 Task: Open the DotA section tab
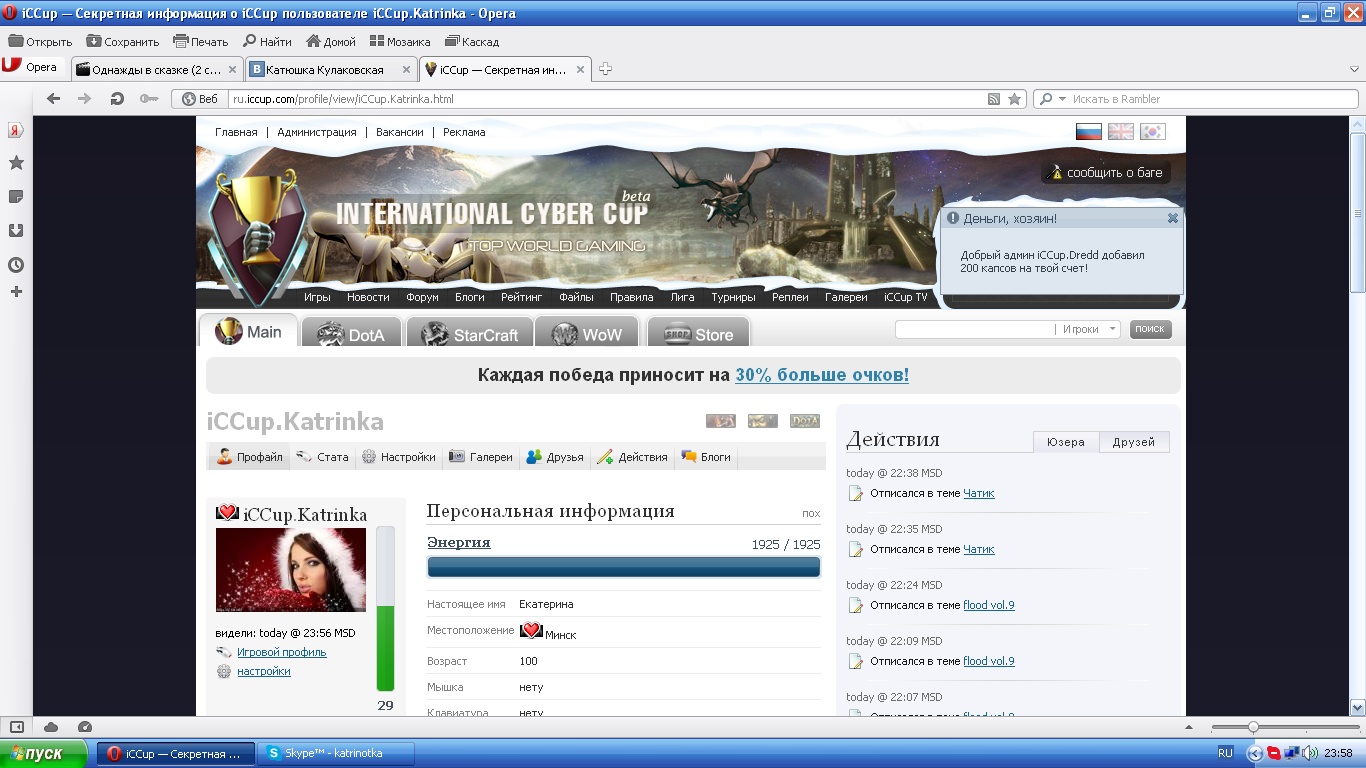pyautogui.click(x=351, y=334)
